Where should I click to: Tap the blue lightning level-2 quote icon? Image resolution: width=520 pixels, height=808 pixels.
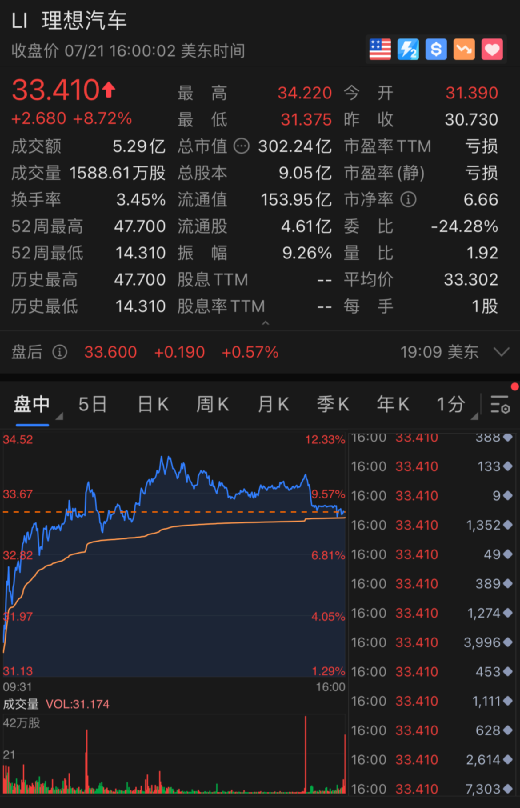pyautogui.click(x=408, y=49)
